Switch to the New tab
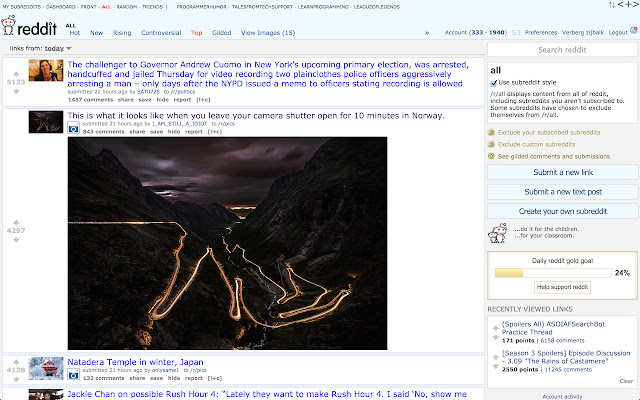 click(97, 33)
